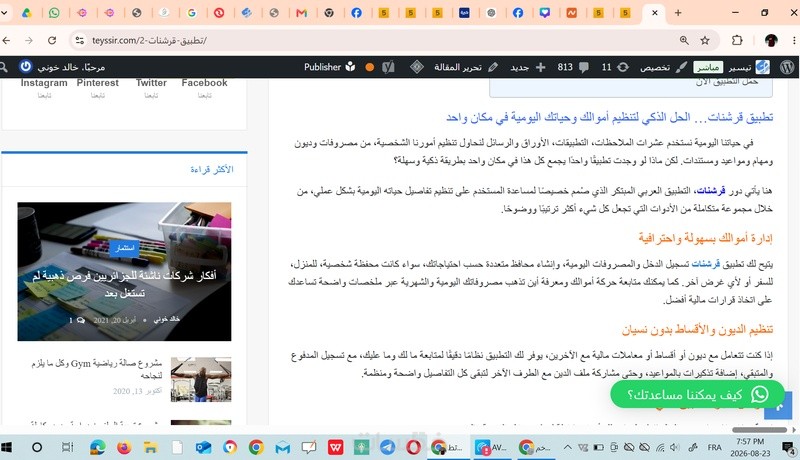The image size is (800, 460).
Task: Open the Yoast SEO icon in admin bar
Action: coord(388,67)
